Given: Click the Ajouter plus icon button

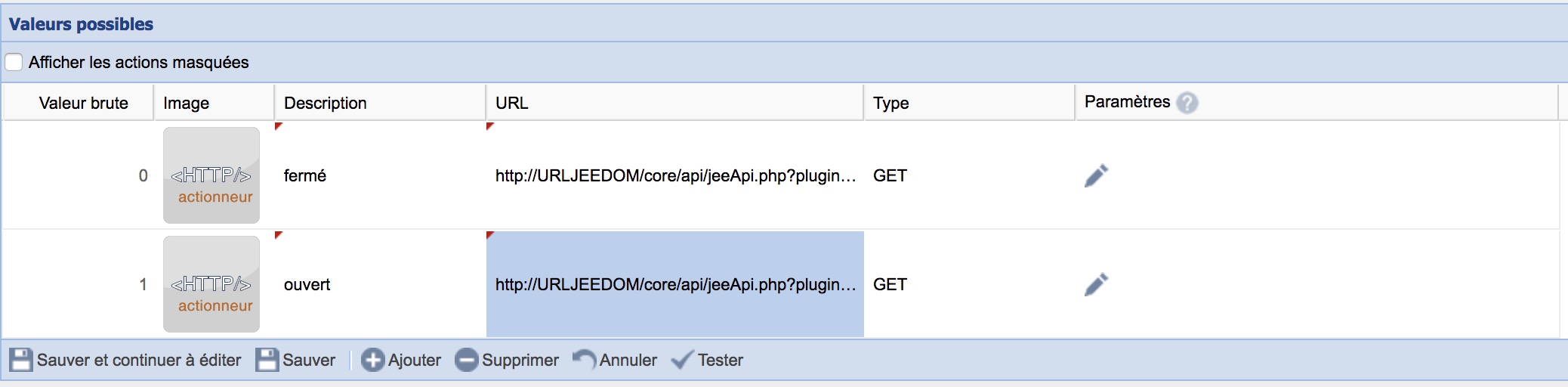Looking at the screenshot, I should (401, 360).
